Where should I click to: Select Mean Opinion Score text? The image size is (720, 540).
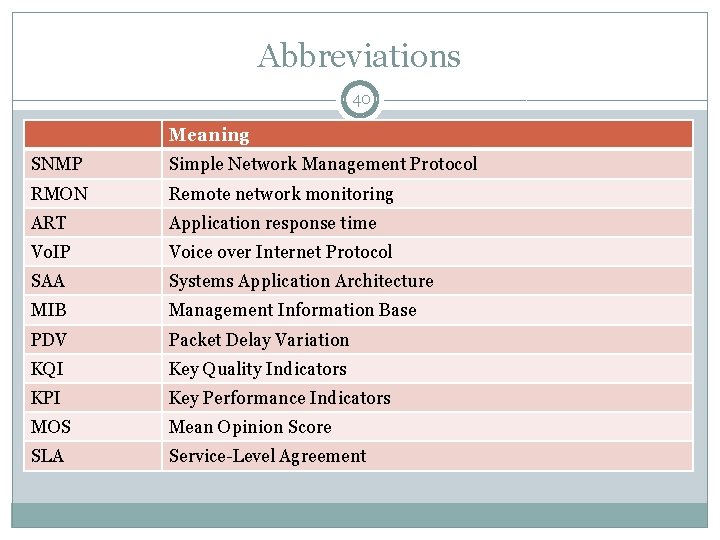click(x=250, y=427)
